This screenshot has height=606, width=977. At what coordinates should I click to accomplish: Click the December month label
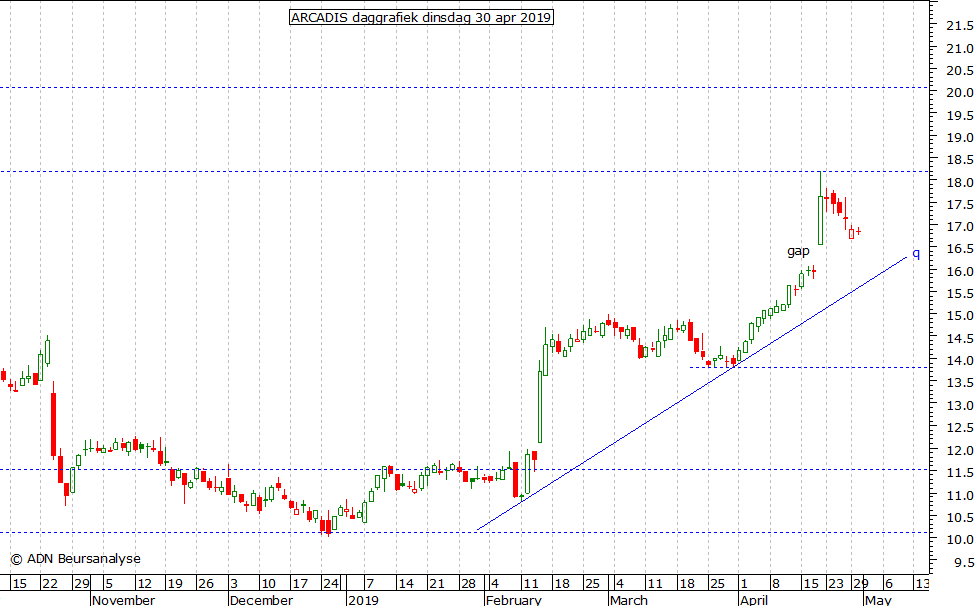click(x=261, y=600)
